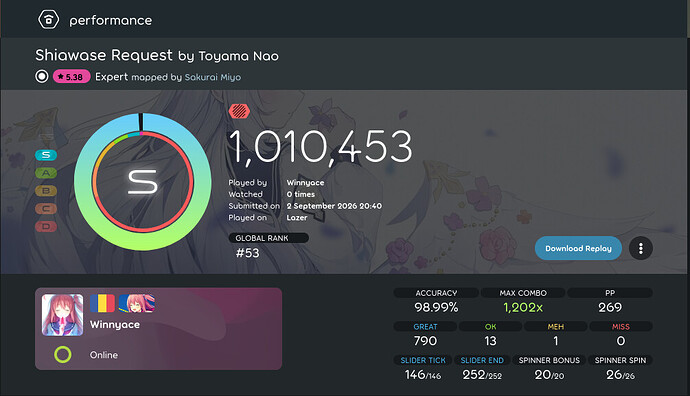This screenshot has height=396, width=690.
Task: Click the submission date 2 September 2026 20:40
Action: (334, 206)
